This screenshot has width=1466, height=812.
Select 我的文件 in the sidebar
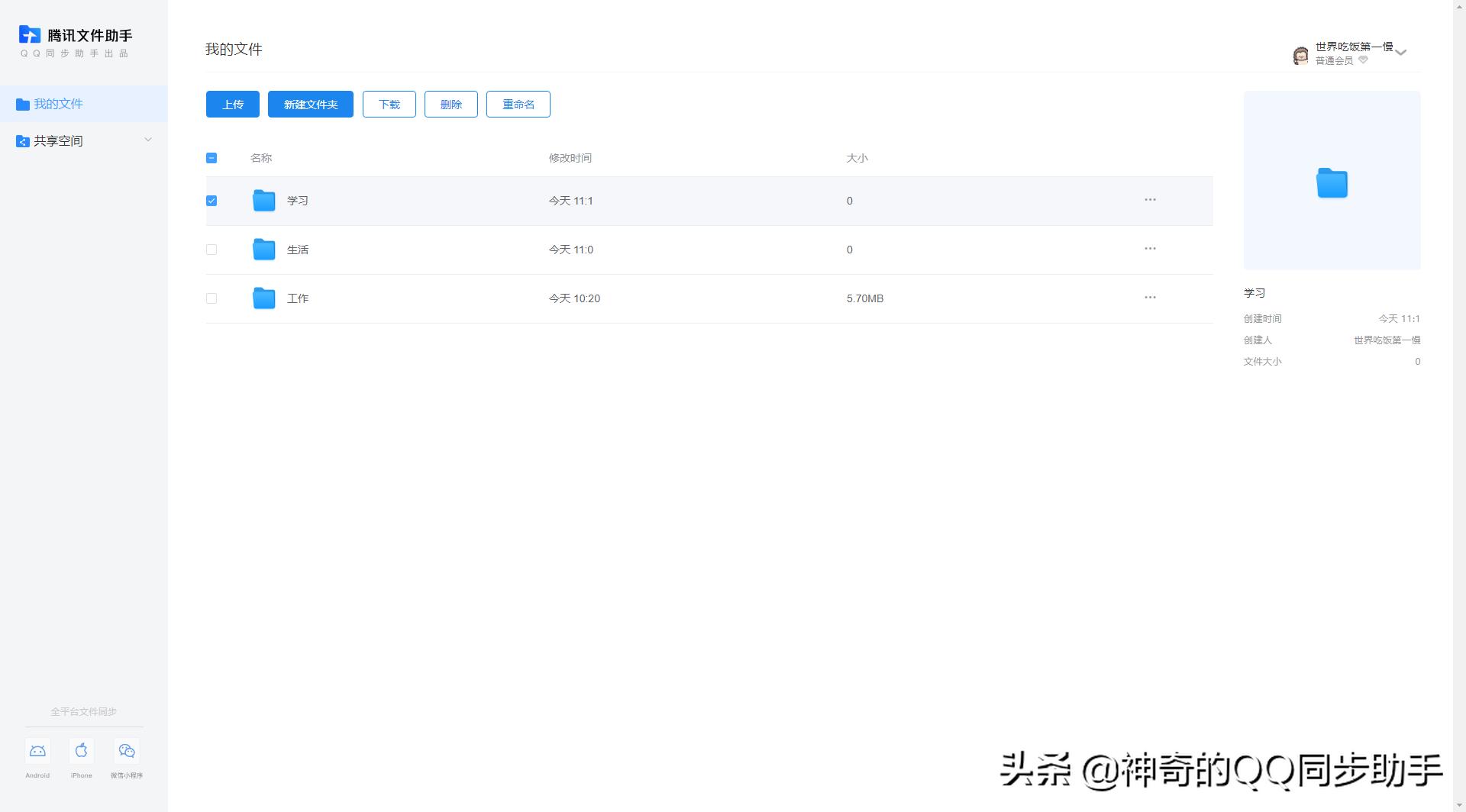[x=57, y=103]
